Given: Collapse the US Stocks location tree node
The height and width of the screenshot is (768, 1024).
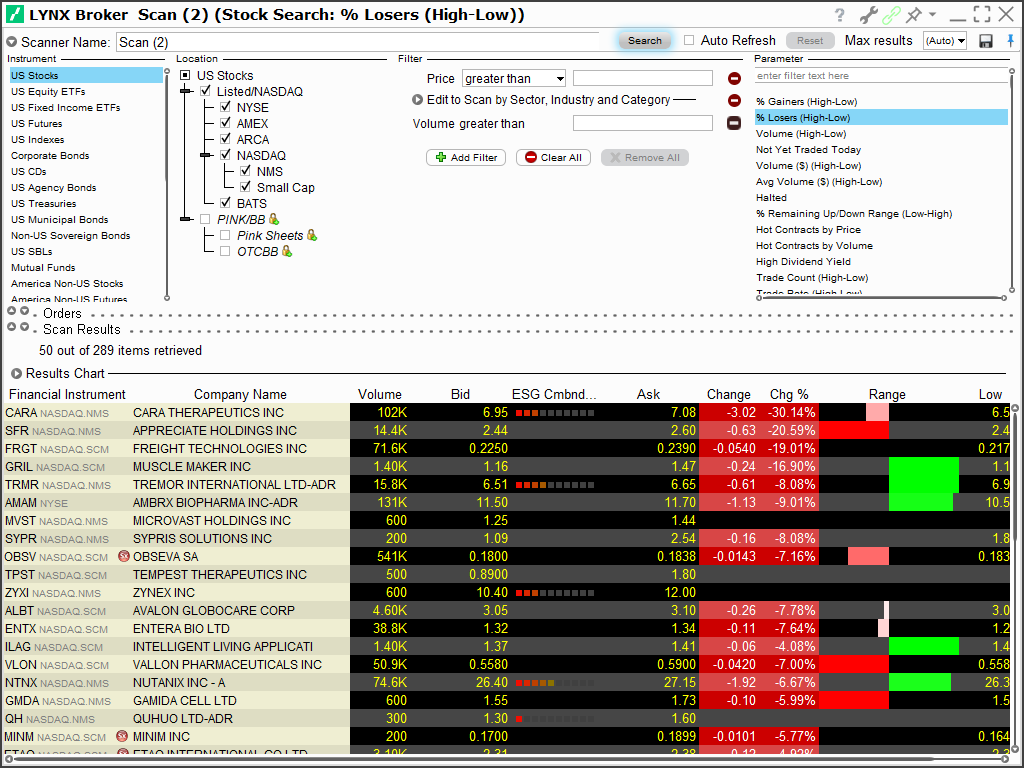Looking at the screenshot, I should (x=185, y=75).
